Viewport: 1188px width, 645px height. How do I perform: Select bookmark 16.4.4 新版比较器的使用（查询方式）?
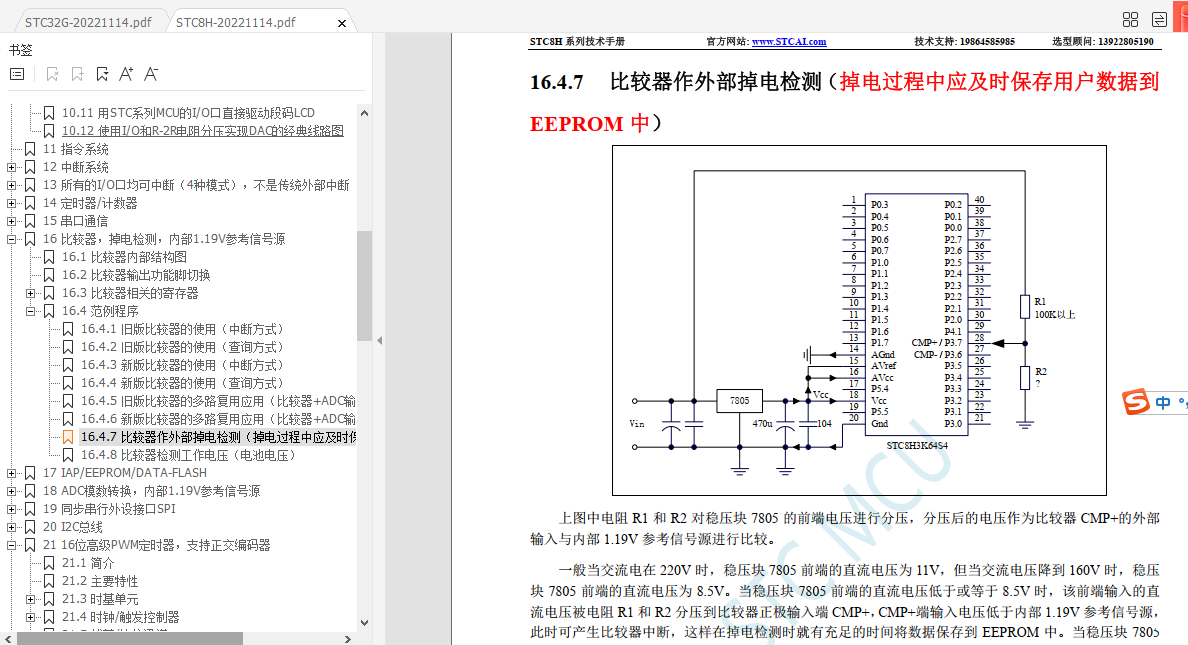pos(182,384)
